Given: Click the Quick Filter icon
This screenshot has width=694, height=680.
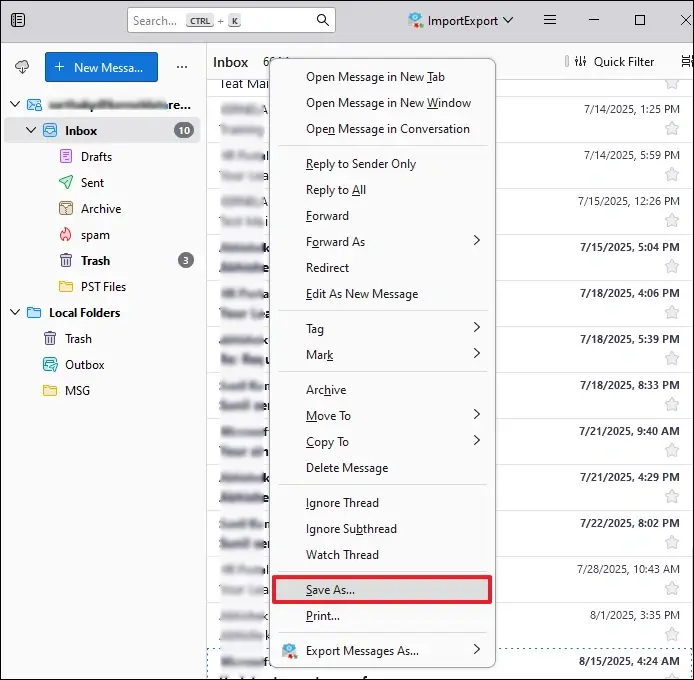Looking at the screenshot, I should click(x=580, y=62).
